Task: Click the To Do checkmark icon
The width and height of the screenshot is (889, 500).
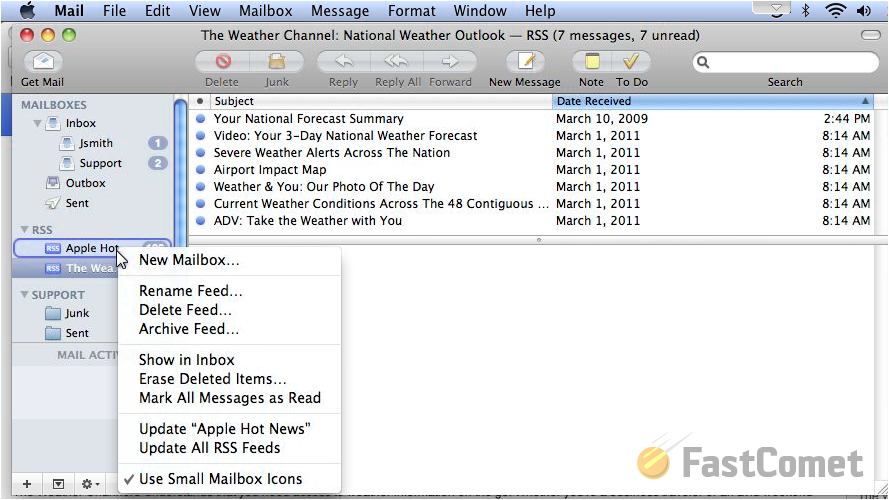Action: coord(631,61)
